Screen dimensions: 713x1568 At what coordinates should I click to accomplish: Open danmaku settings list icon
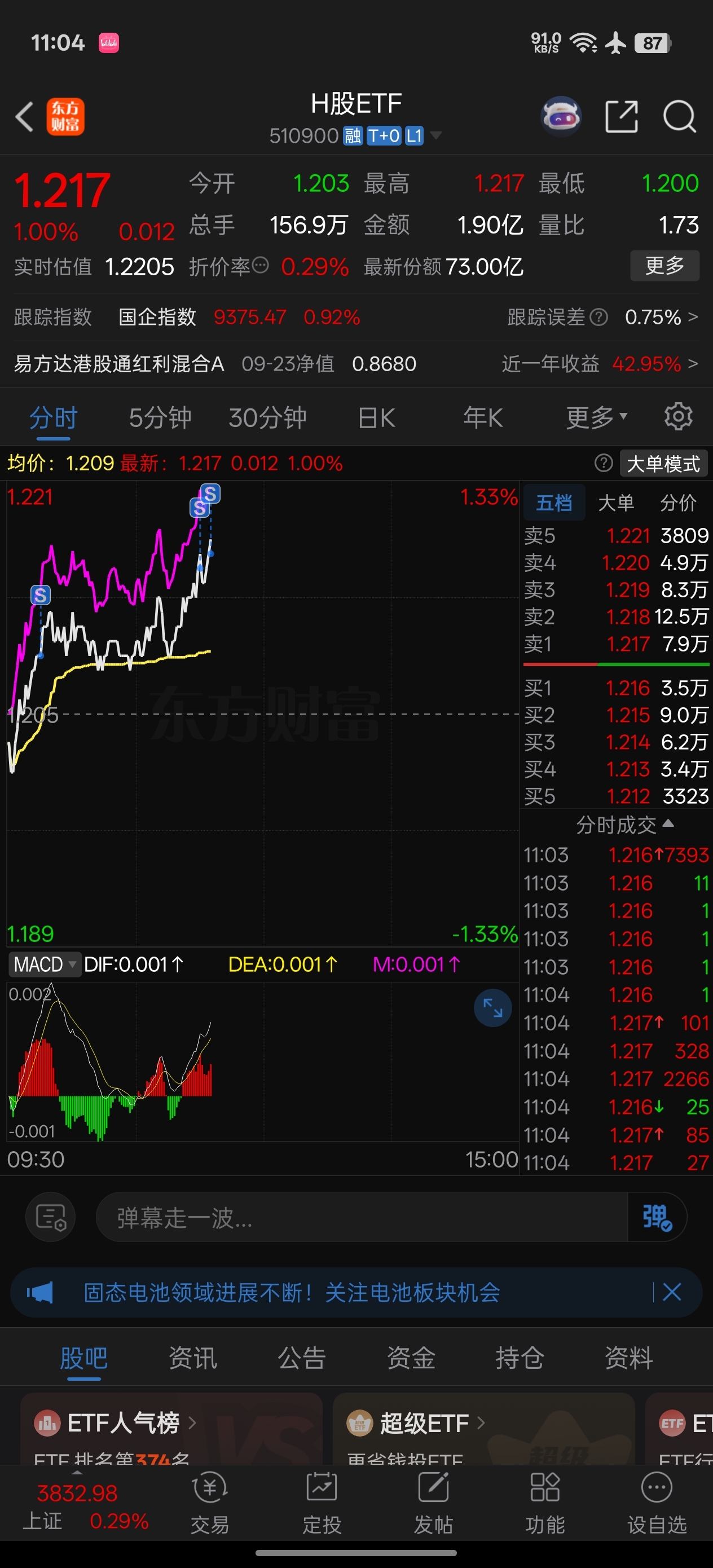[x=51, y=1217]
